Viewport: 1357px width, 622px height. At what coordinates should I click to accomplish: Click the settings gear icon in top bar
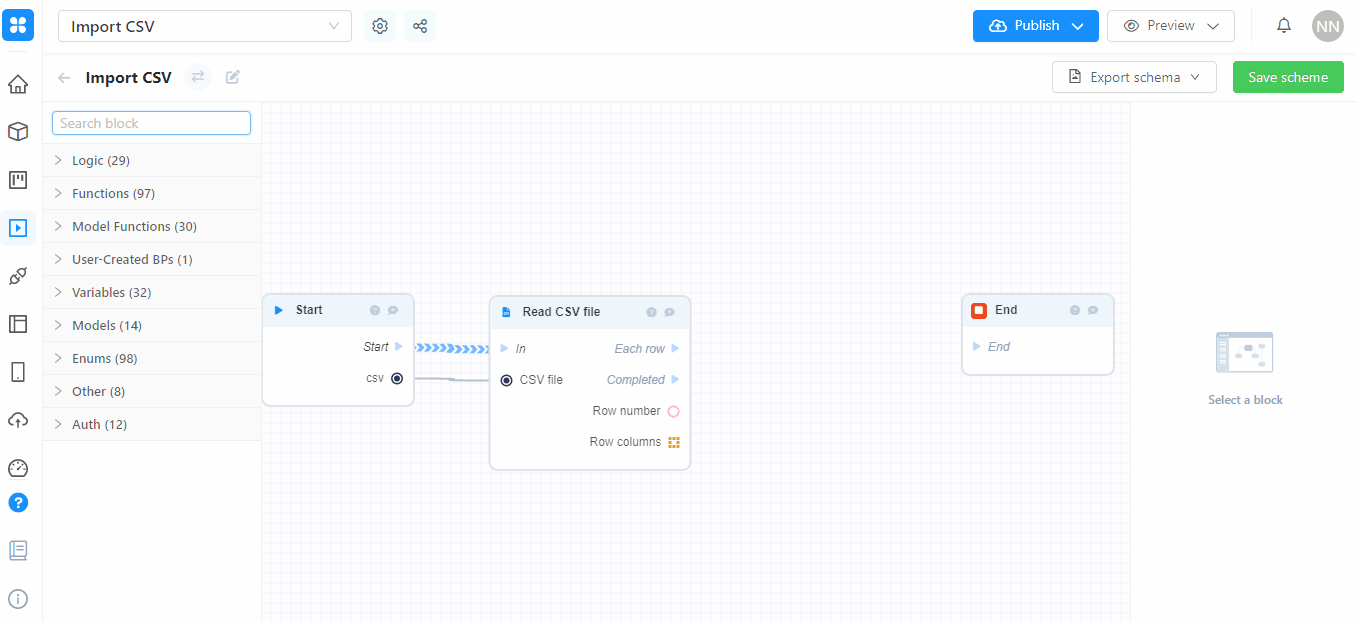(x=380, y=26)
